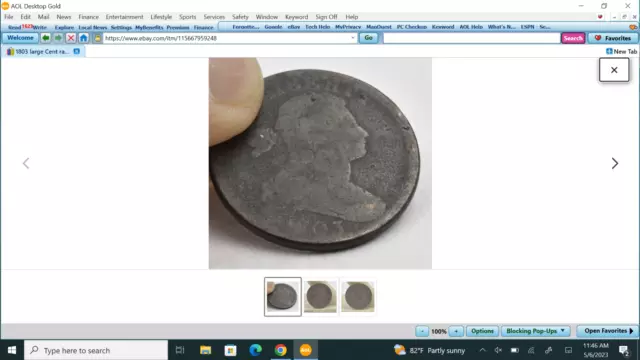Open the Tech Help favorites shortcut
The height and width of the screenshot is (360, 640).
pyautogui.click(x=318, y=27)
